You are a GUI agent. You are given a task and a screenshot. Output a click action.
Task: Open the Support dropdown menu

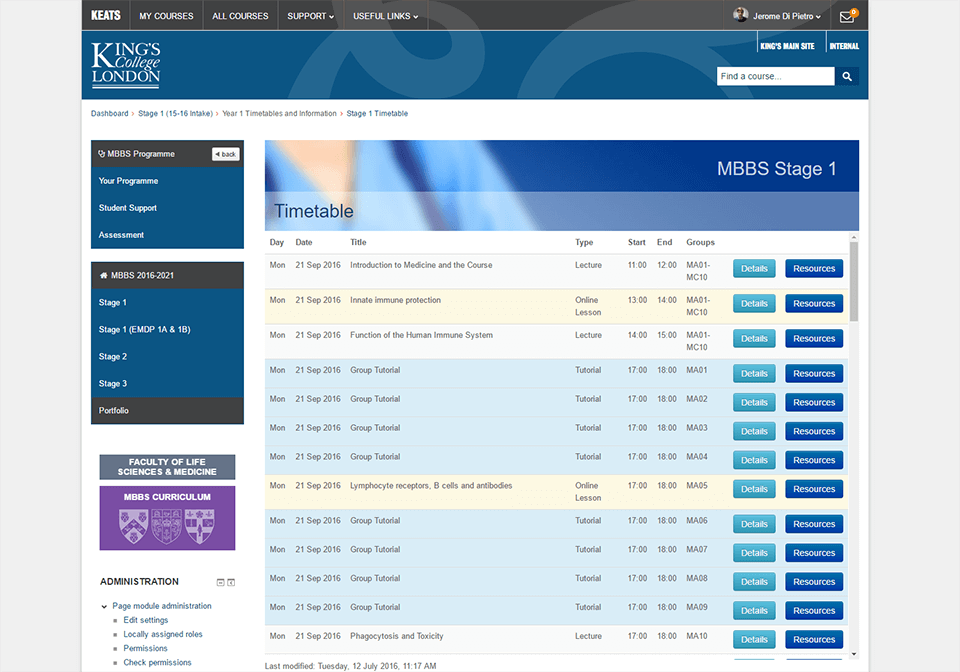pos(310,16)
